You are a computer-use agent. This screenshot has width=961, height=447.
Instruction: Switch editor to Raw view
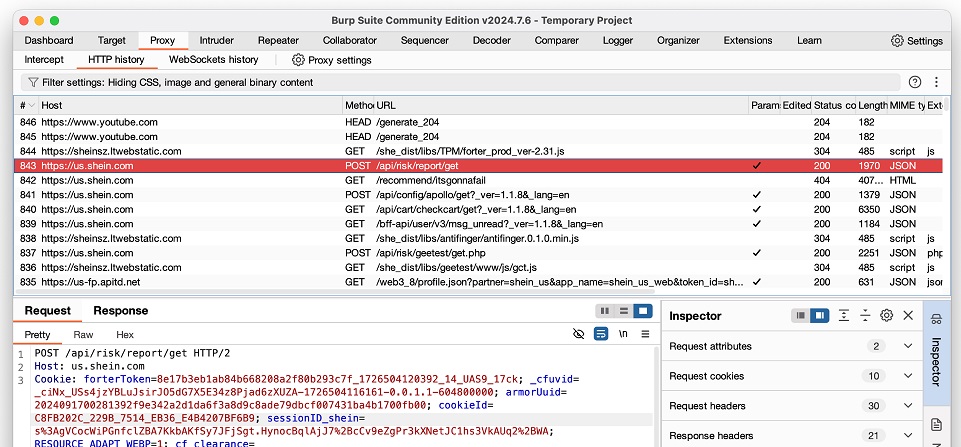[83, 335]
